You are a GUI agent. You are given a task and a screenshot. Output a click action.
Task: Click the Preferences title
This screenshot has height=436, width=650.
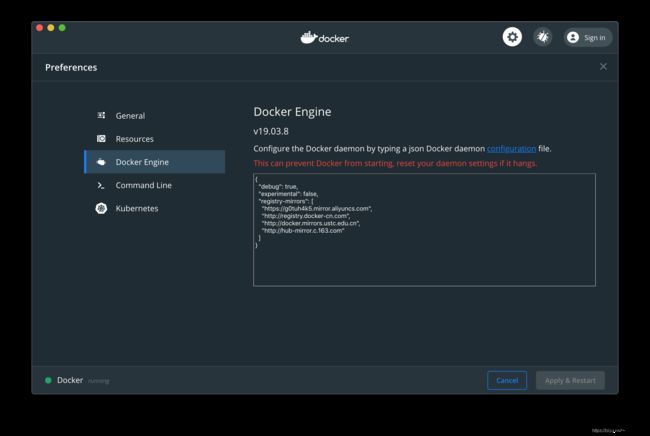coord(71,68)
